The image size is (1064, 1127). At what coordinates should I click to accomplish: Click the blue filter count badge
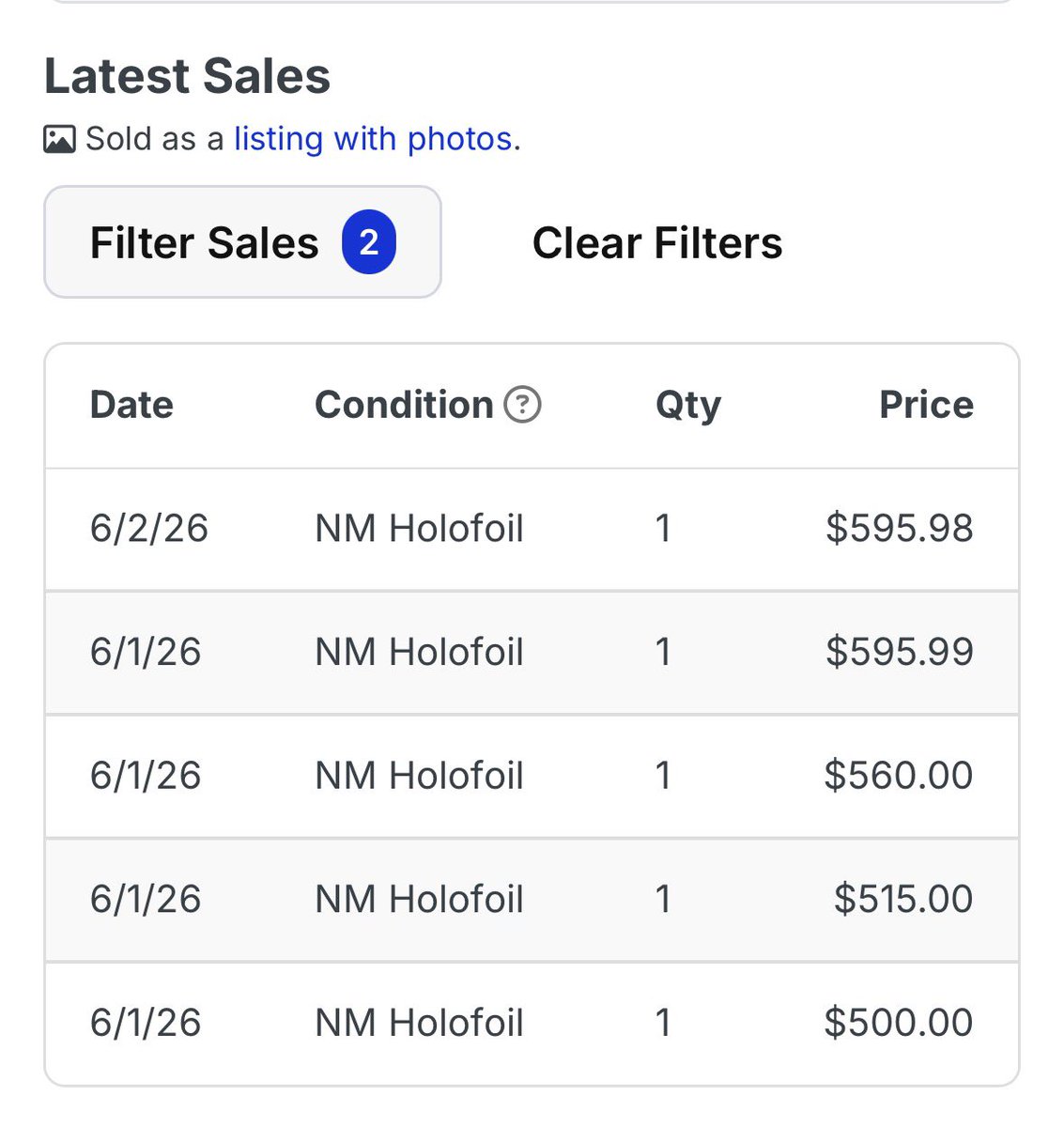(x=369, y=242)
